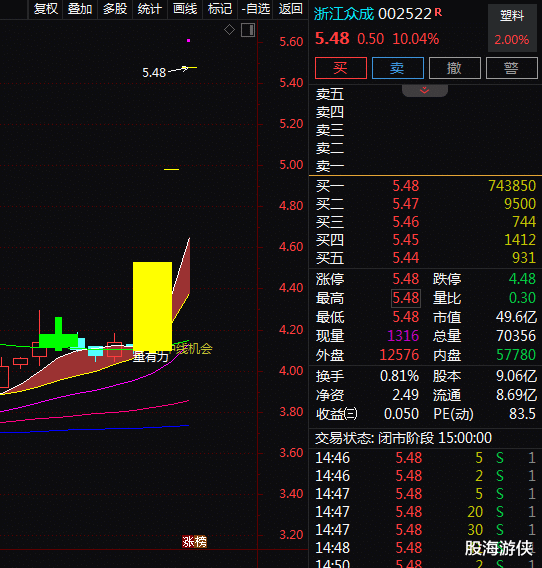Open 统计 statistics tool
This screenshot has width=542, height=568.
150,9
